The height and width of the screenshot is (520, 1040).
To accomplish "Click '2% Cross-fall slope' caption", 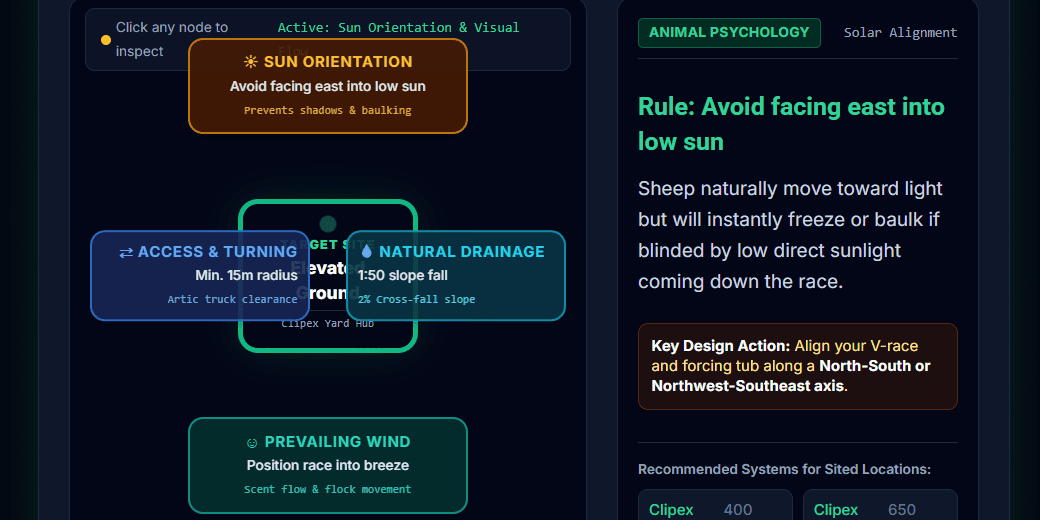I will pos(417,300).
